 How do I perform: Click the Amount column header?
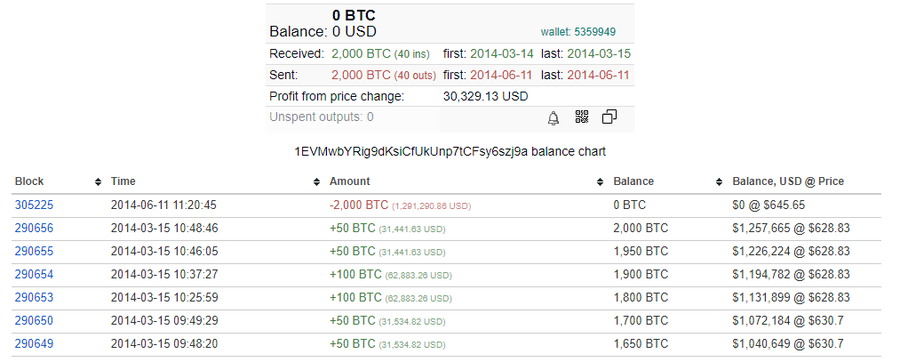point(350,181)
